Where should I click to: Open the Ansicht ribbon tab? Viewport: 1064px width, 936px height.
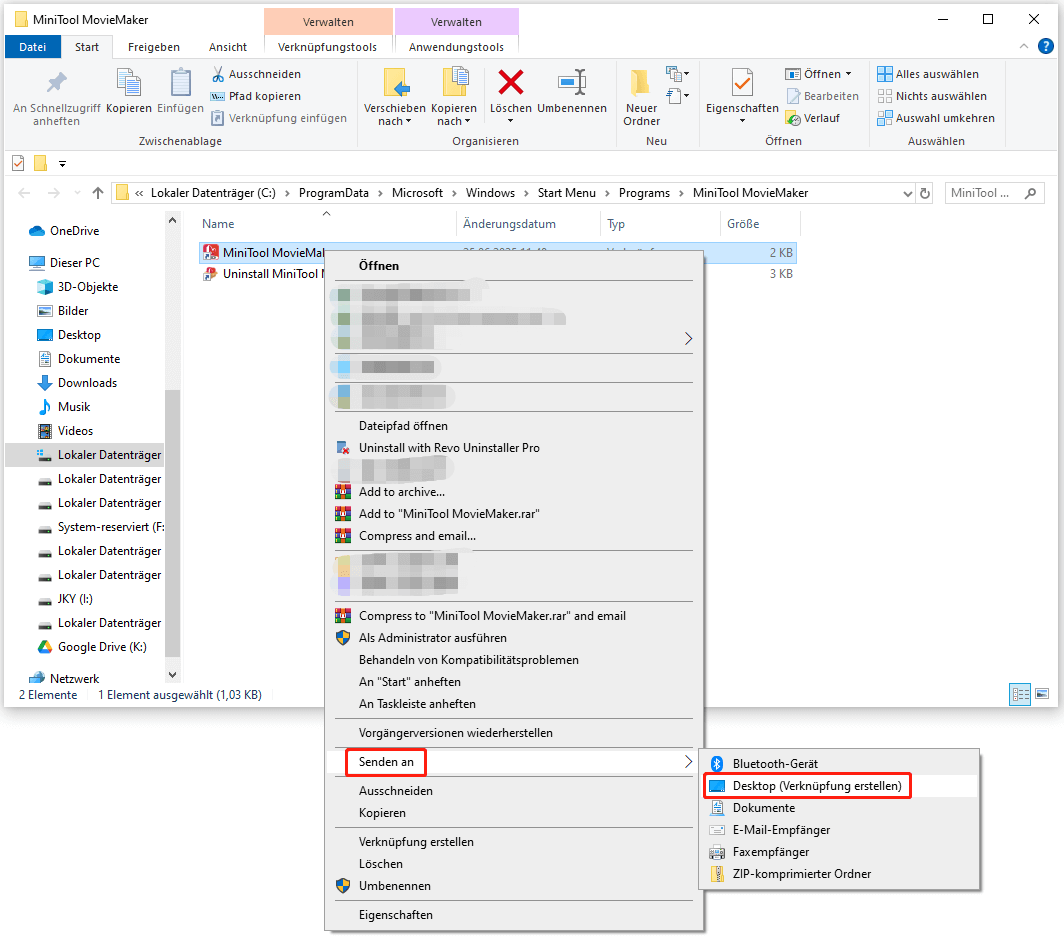click(227, 47)
